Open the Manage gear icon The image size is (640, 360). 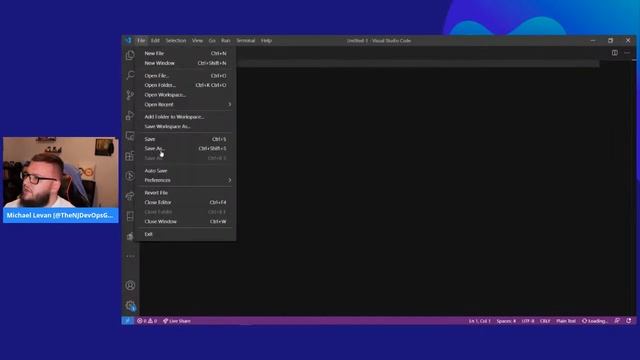click(130, 305)
